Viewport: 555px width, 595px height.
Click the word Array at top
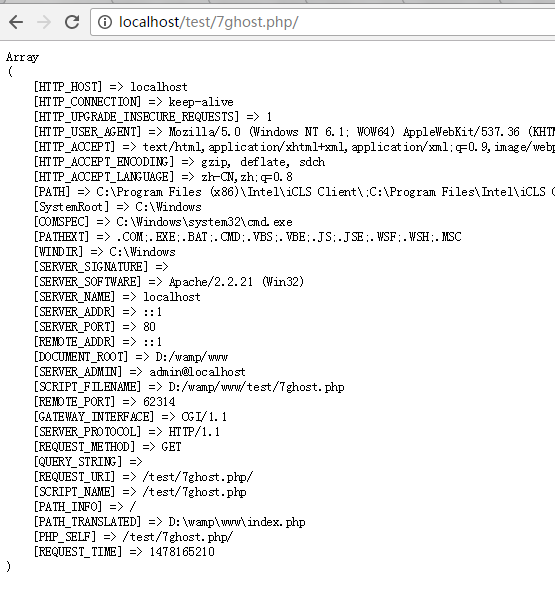pyautogui.click(x=22, y=57)
